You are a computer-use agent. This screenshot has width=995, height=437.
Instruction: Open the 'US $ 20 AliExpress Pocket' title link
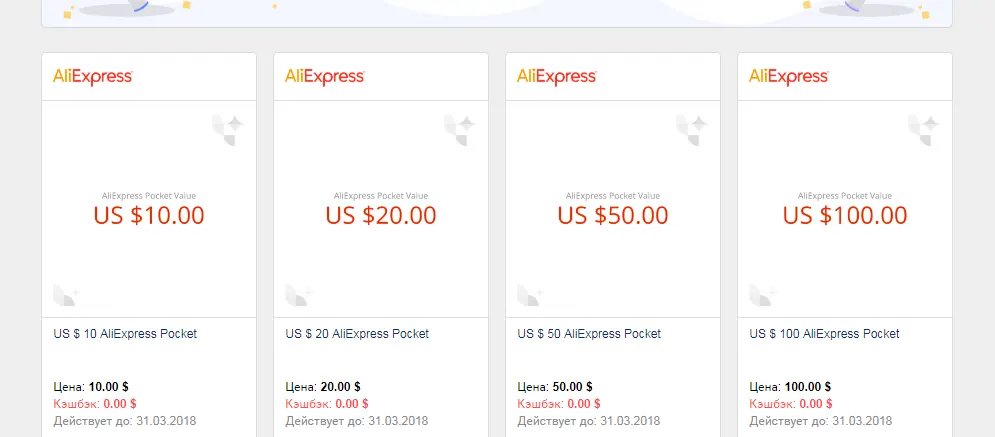pos(357,334)
